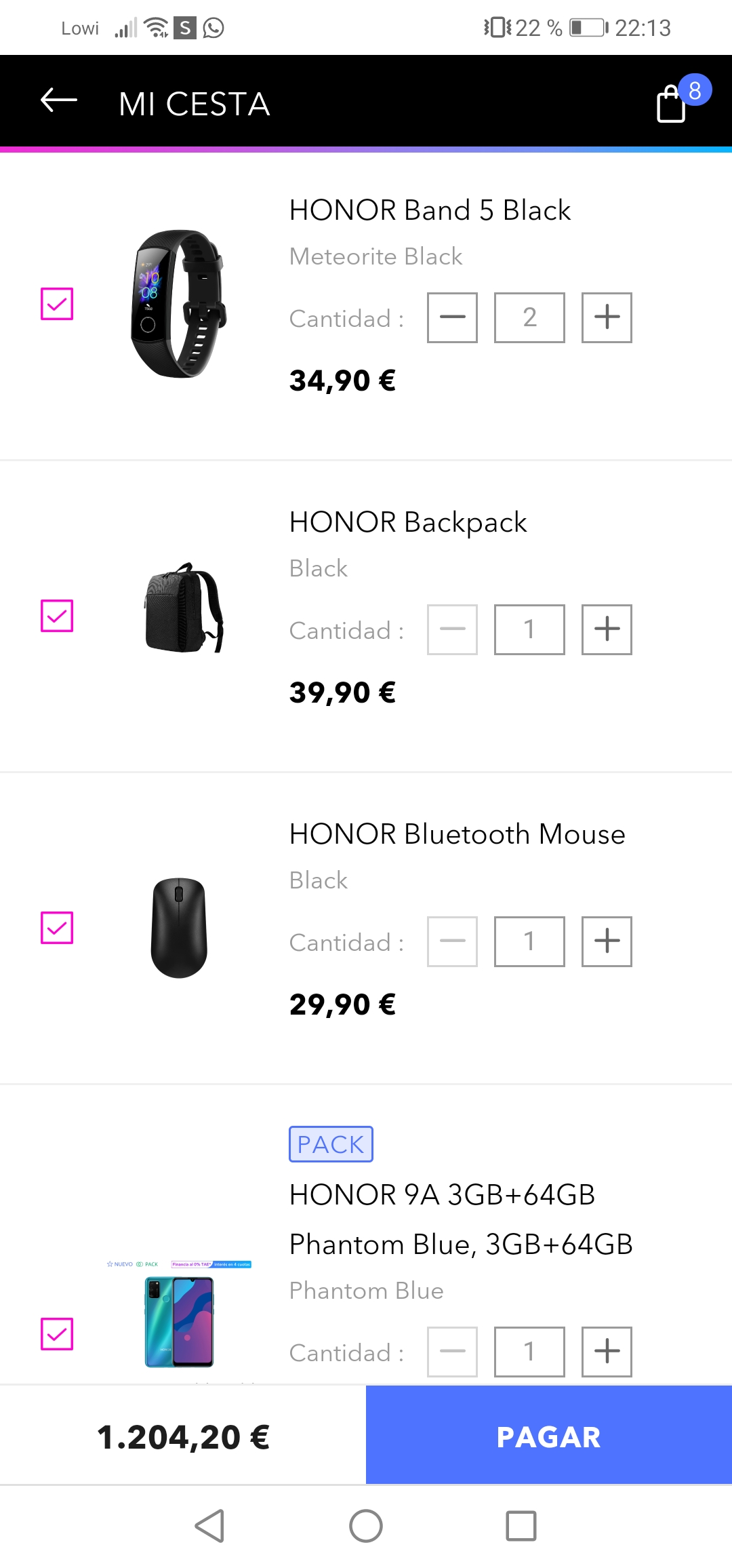
Task: Edit the HONOR Band 5 quantity field
Action: click(529, 317)
